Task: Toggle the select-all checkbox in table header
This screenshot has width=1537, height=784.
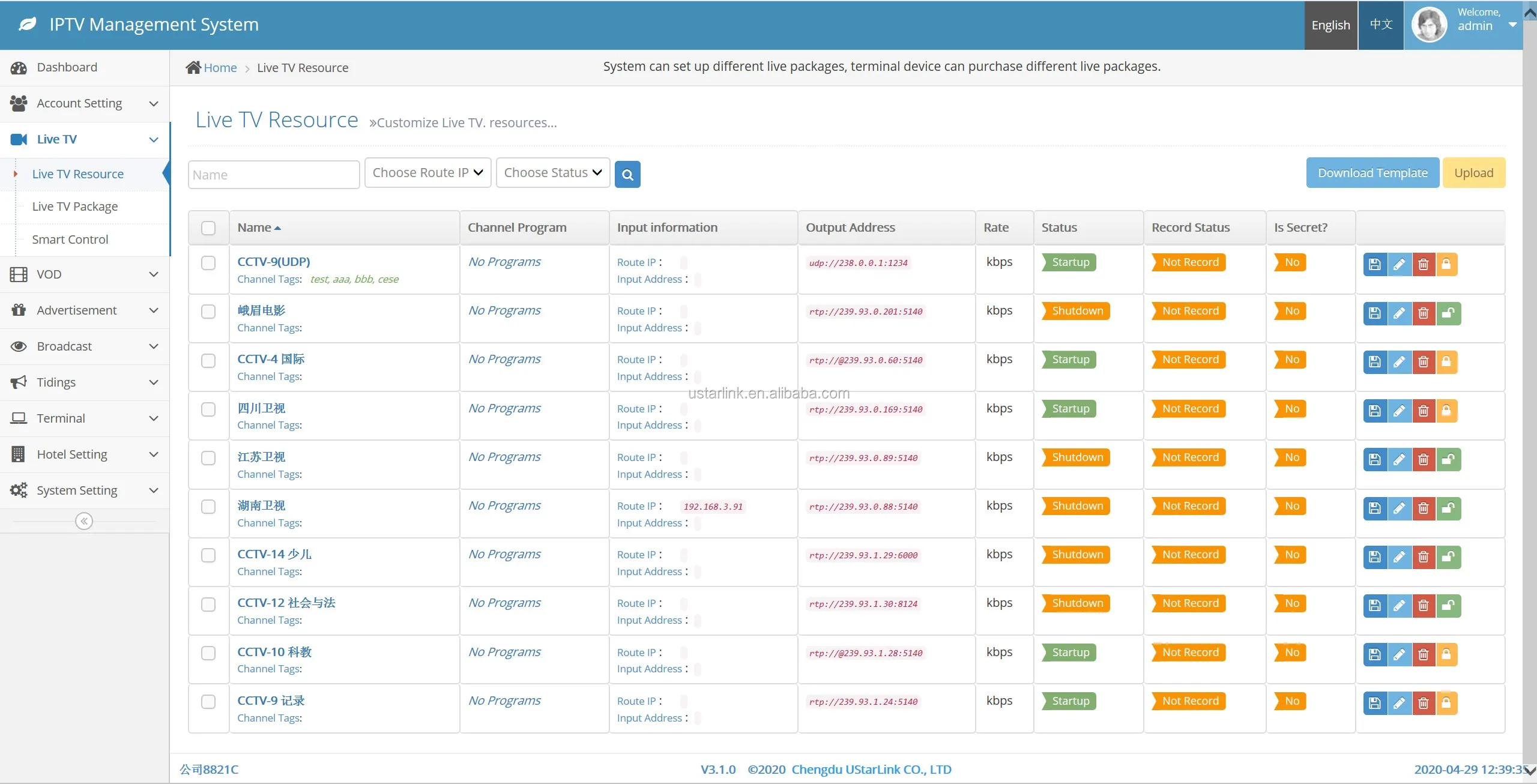Action: click(x=208, y=228)
